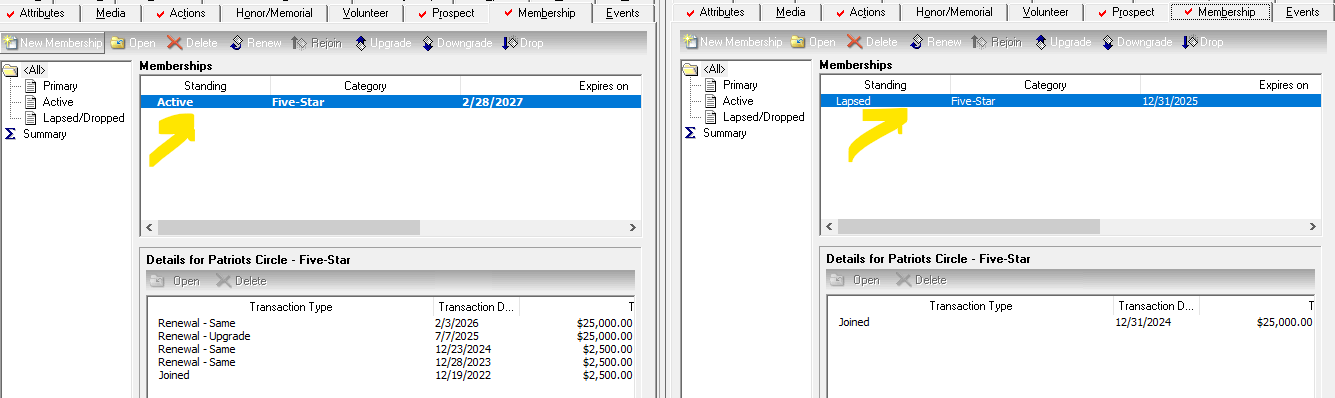The image size is (1335, 398).
Task: Switch to Media tab in the Active membership window
Action: point(110,13)
